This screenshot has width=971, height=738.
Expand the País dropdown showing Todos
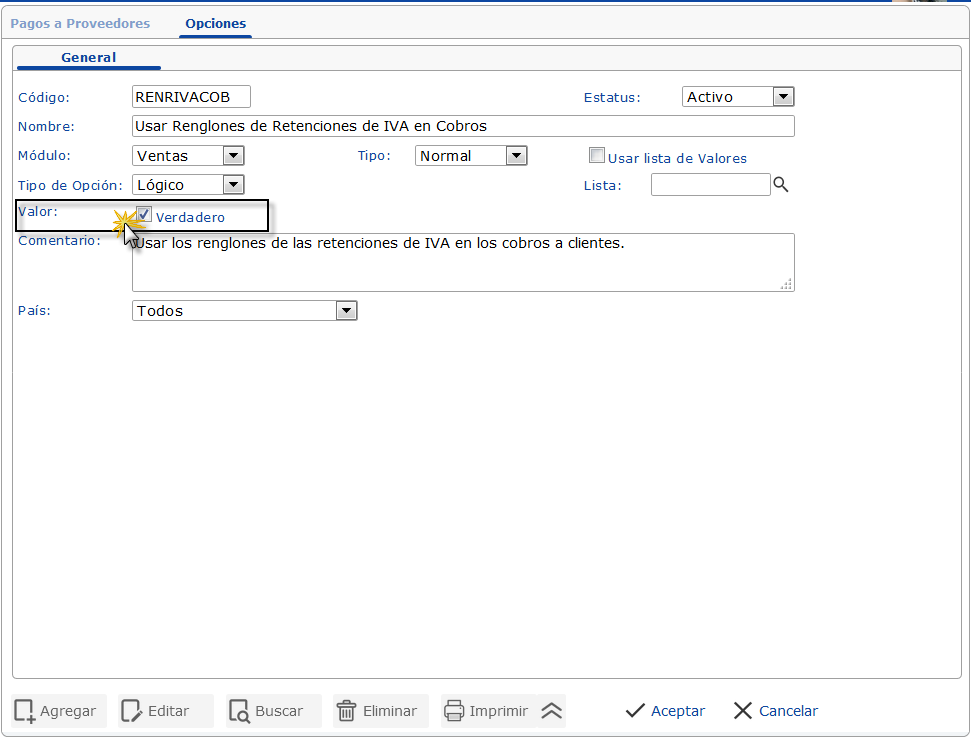click(346, 310)
